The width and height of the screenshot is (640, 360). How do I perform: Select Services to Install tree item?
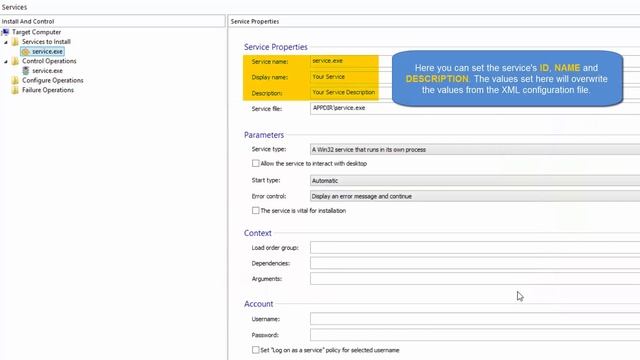(46, 42)
